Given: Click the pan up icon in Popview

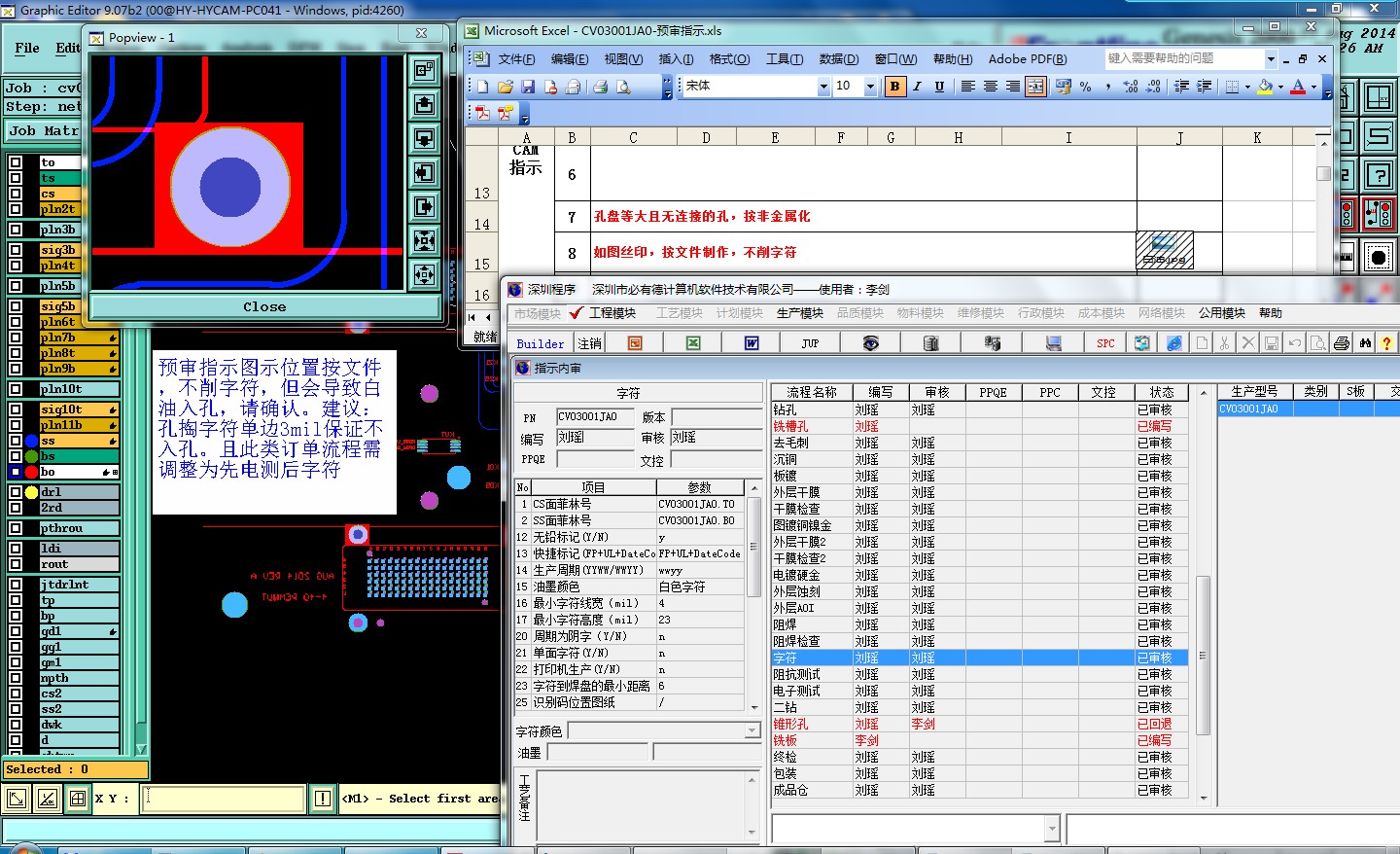Looking at the screenshot, I should [425, 104].
